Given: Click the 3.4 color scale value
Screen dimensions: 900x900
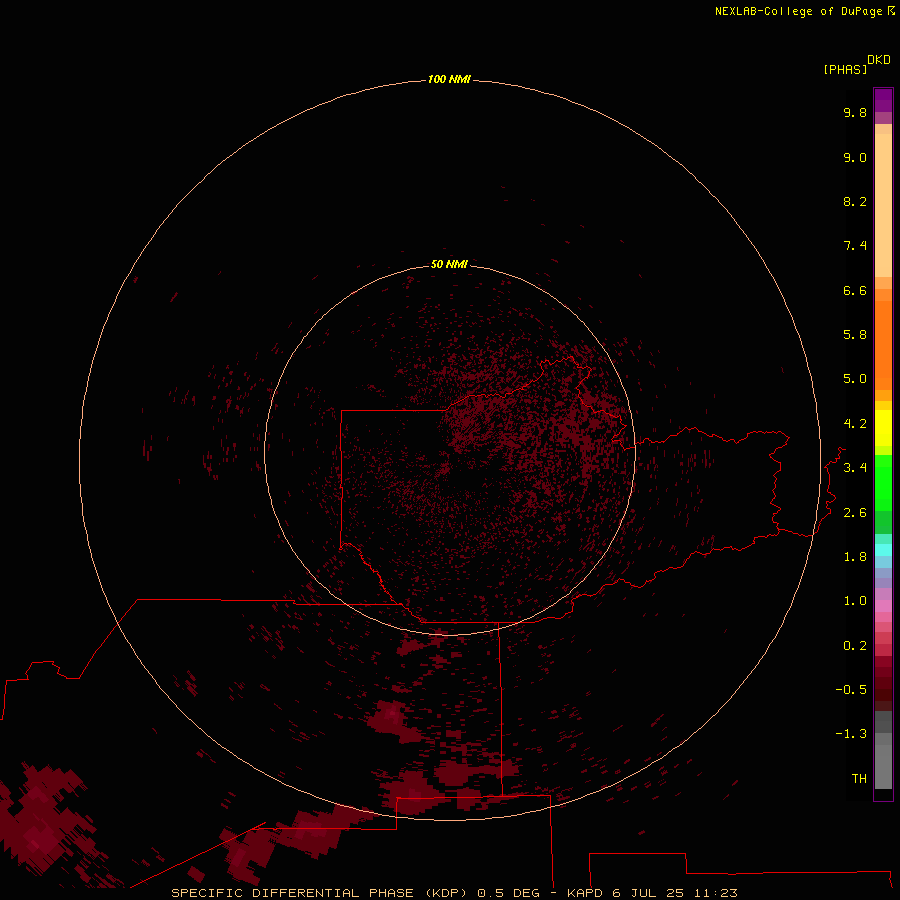Looking at the screenshot, I should 855,468.
